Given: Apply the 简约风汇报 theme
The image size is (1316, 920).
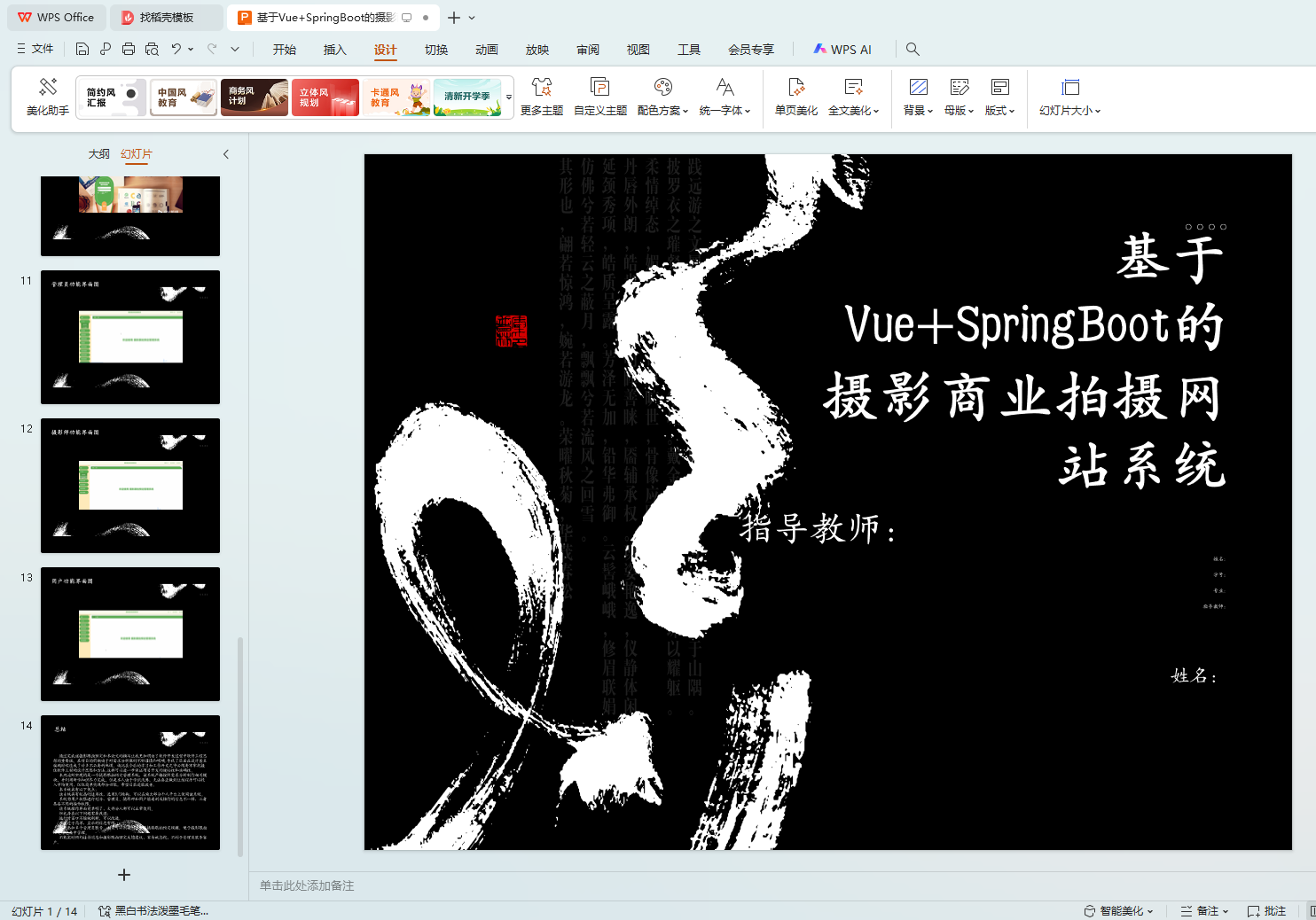Looking at the screenshot, I should coord(113,97).
